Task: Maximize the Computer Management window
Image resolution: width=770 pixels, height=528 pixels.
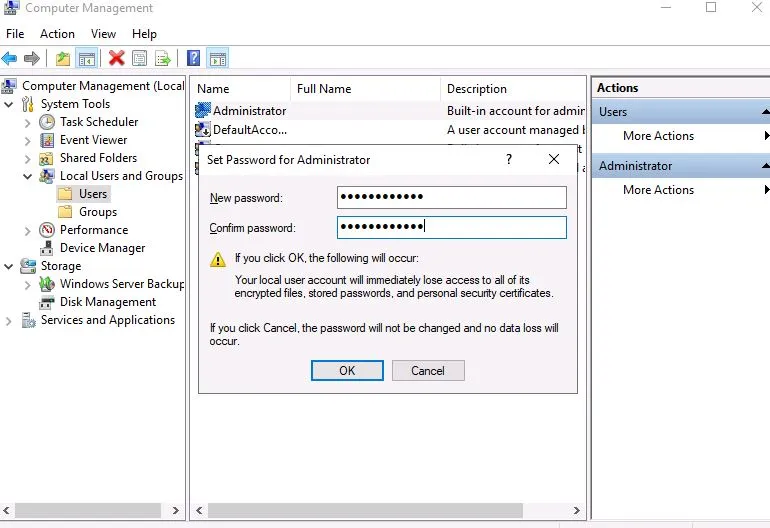Action: [711, 7]
